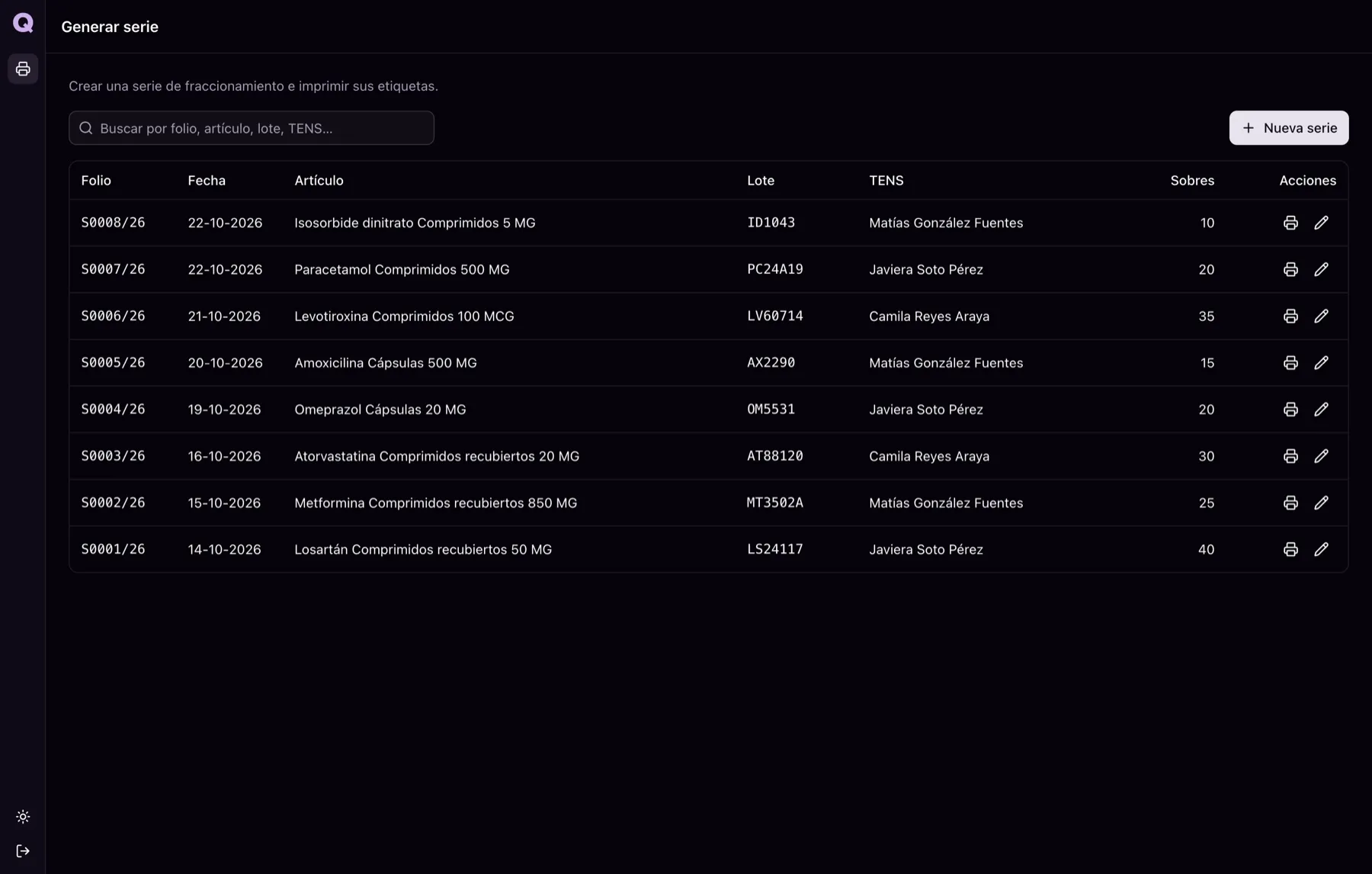Edit series S0006/26 with pencil icon
The height and width of the screenshot is (874, 1372).
click(1321, 316)
